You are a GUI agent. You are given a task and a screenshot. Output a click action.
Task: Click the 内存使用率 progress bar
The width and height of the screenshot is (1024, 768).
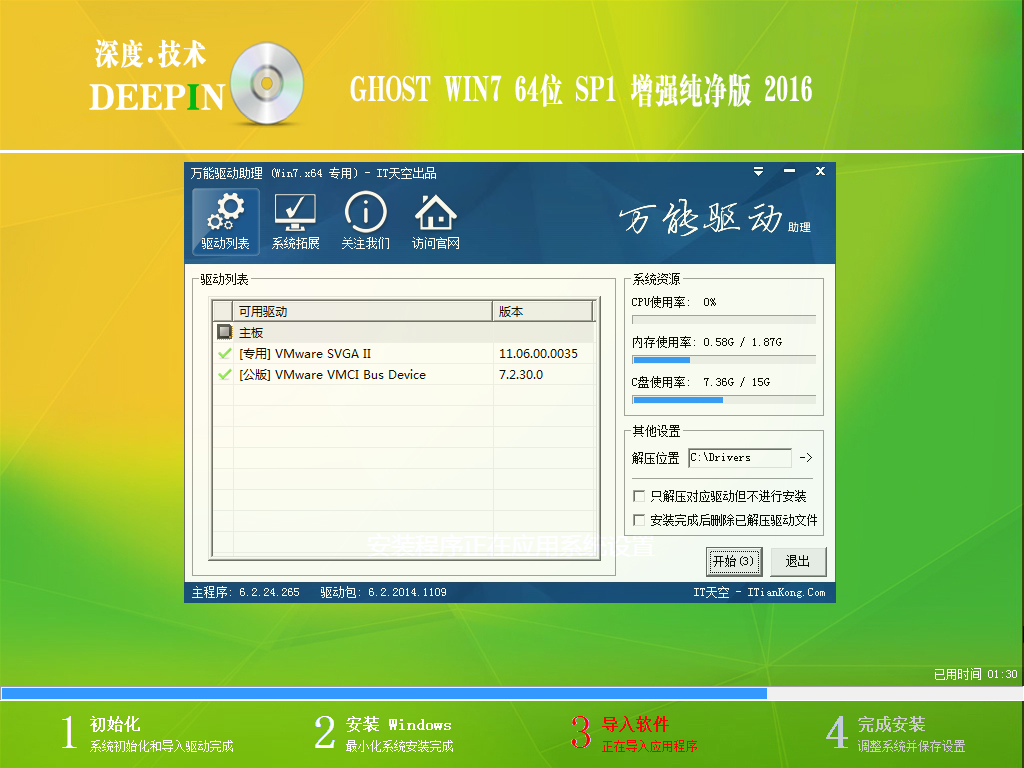(724, 360)
